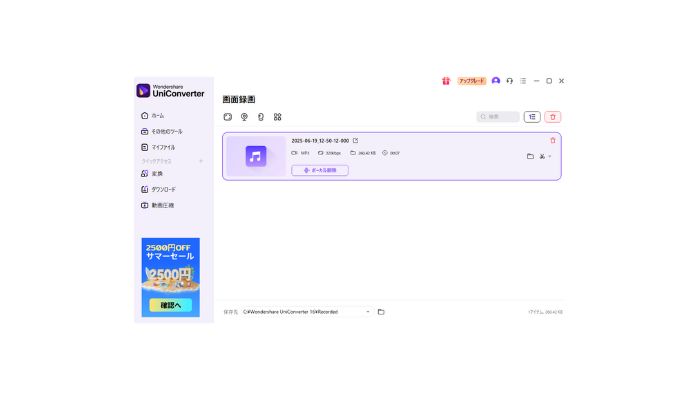The image size is (700, 400).
Task: Open application recorder grid icon
Action: pos(278,117)
